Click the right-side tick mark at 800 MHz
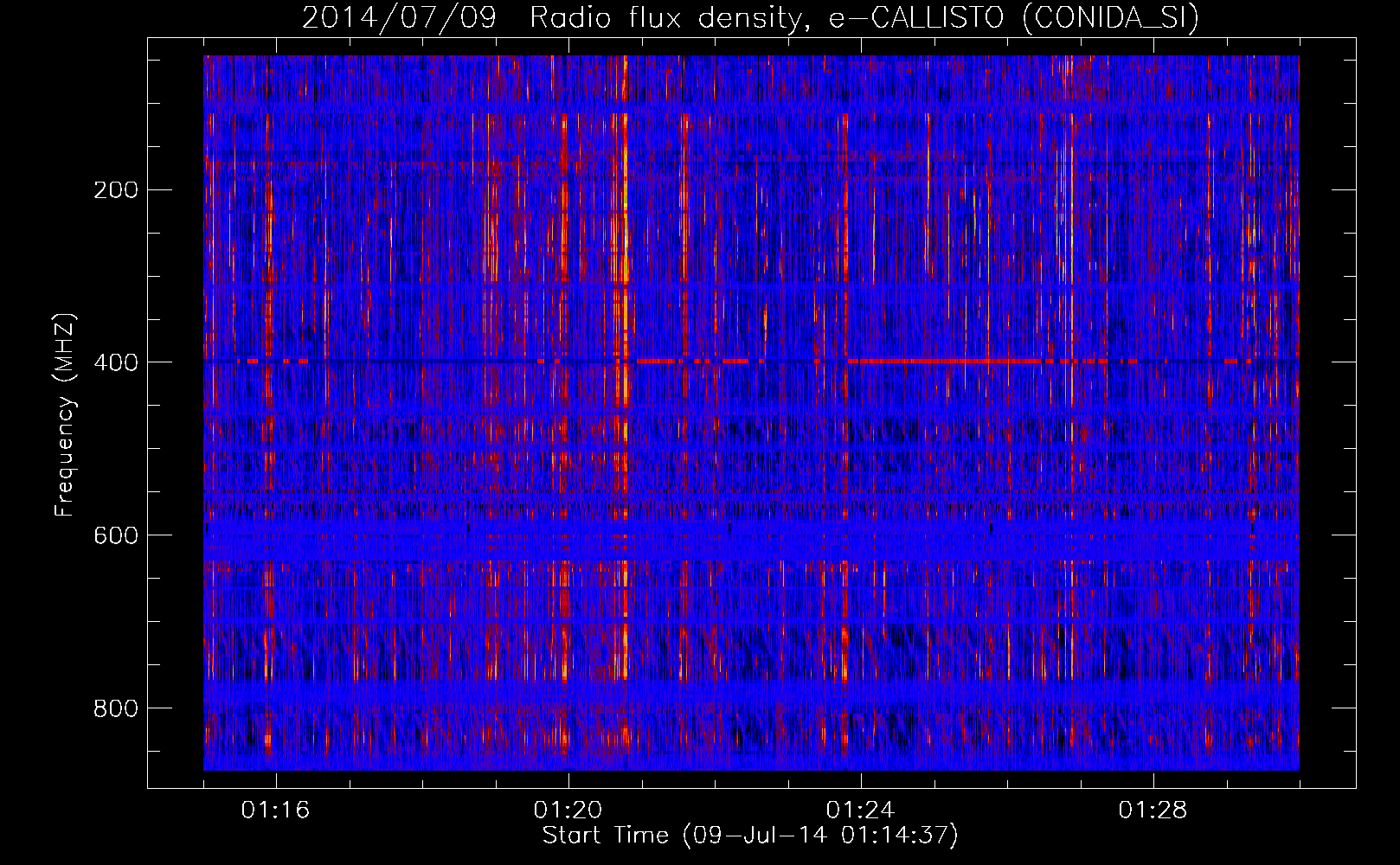 click(x=1345, y=708)
